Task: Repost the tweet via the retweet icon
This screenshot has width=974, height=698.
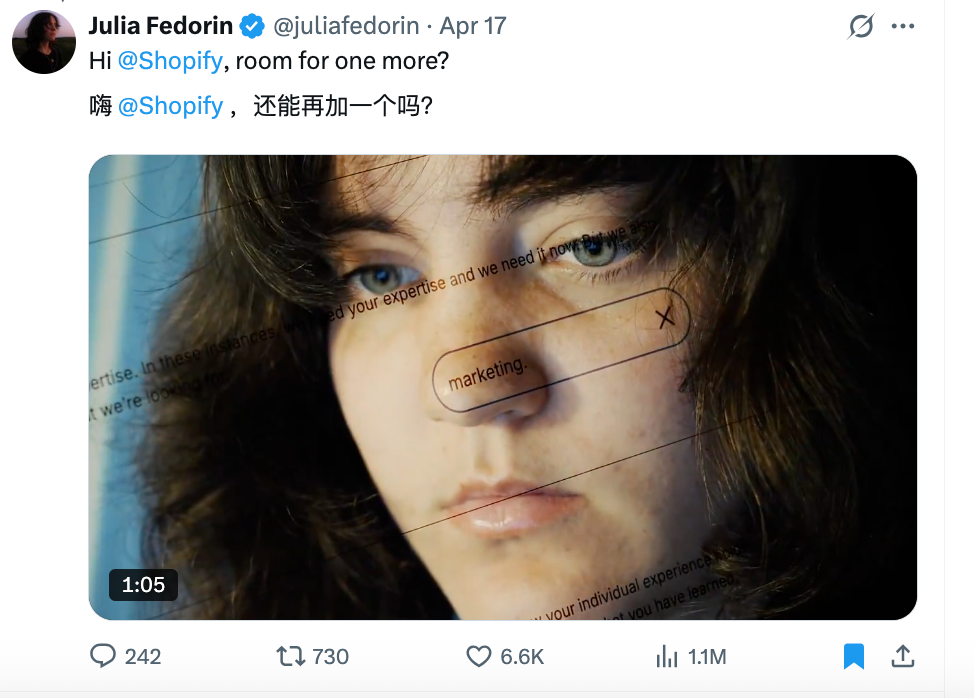Action: pos(291,656)
